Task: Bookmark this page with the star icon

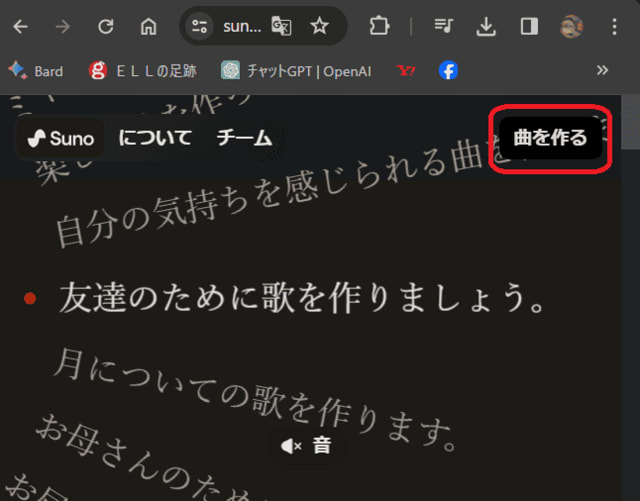Action: click(x=319, y=27)
